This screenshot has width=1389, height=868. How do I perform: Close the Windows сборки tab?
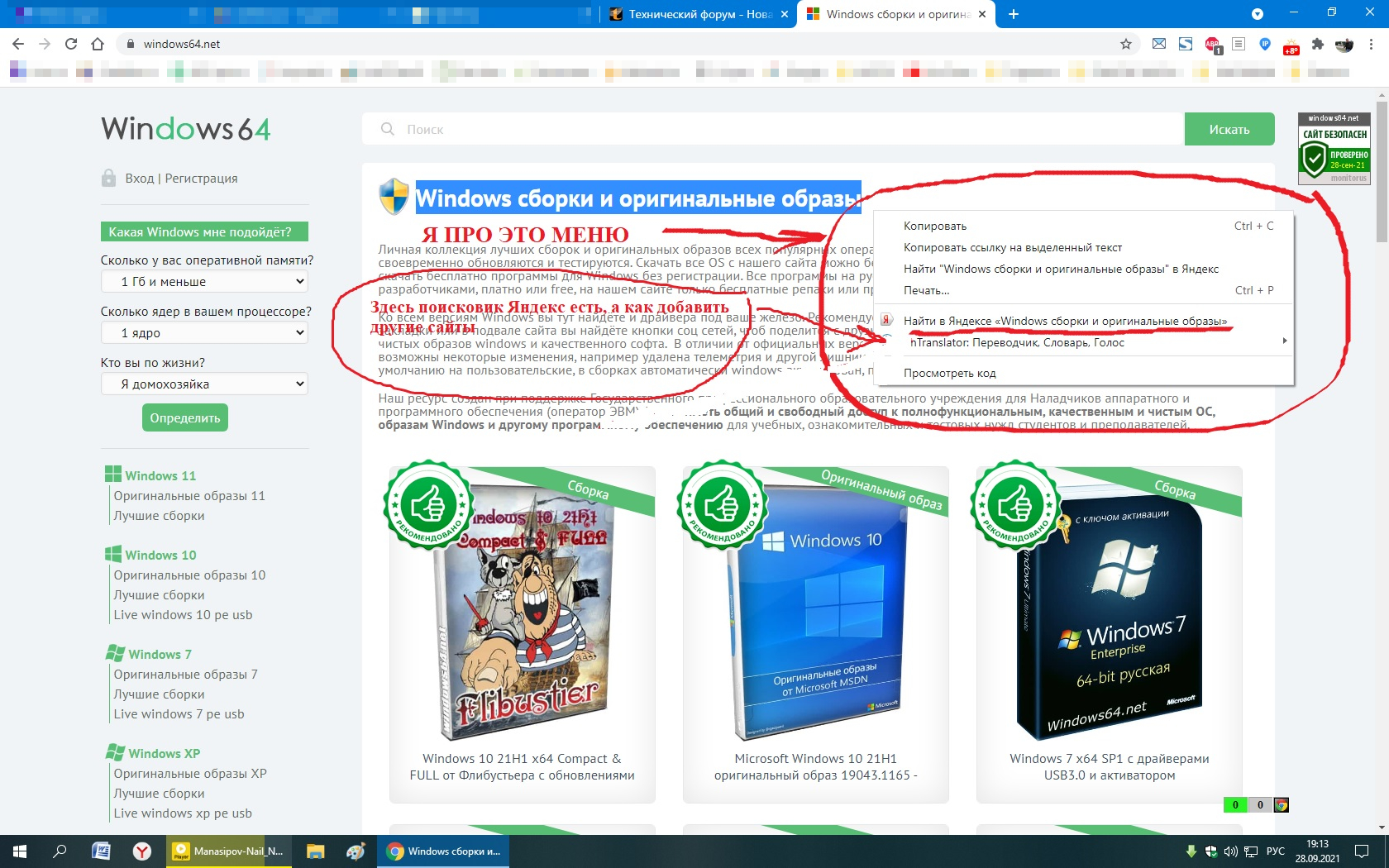coord(982,14)
